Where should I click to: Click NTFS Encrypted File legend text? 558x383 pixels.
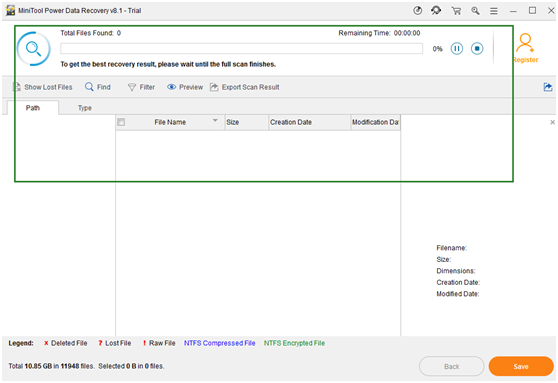point(294,343)
